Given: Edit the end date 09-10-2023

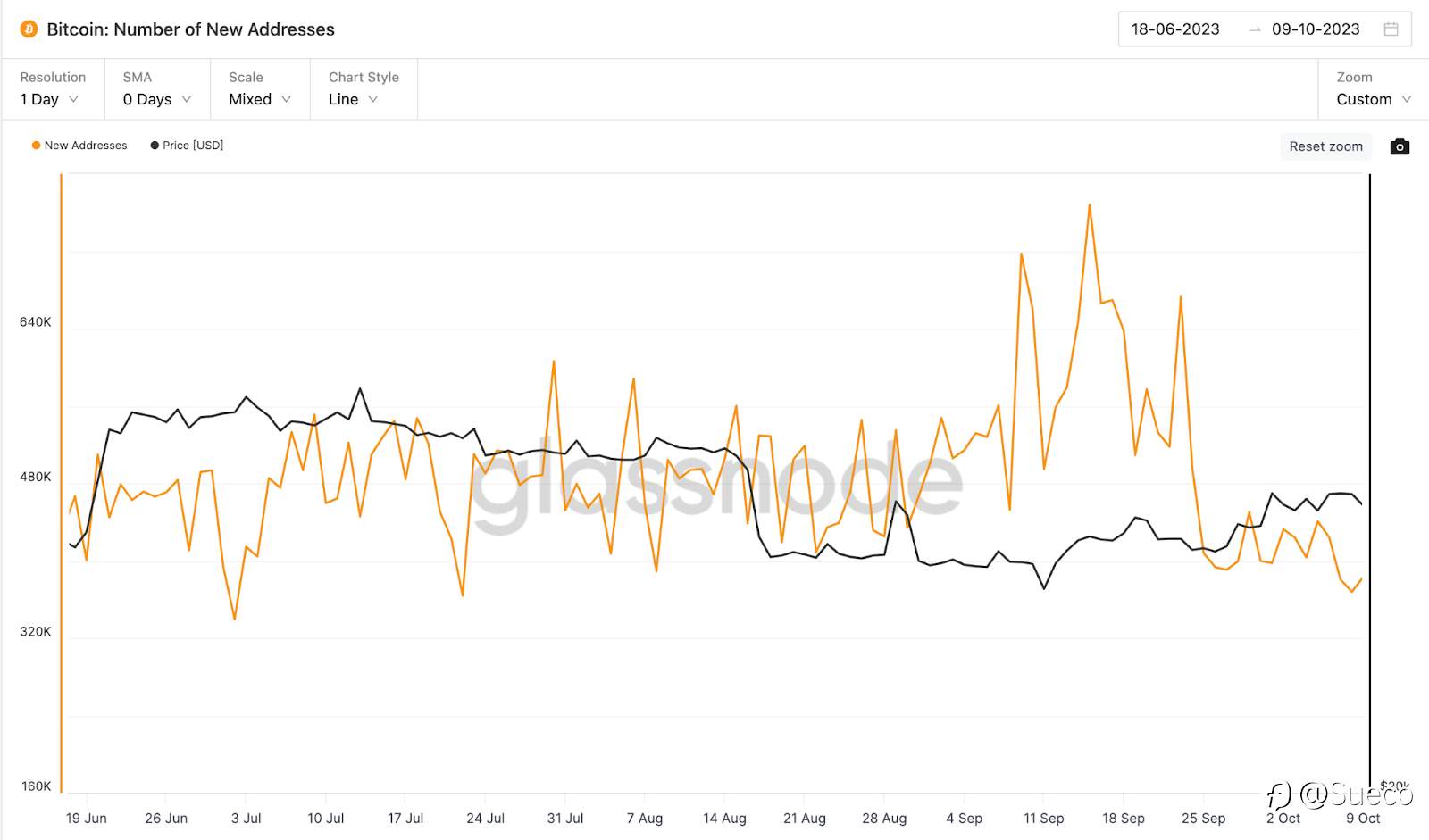Looking at the screenshot, I should pos(1316,29).
